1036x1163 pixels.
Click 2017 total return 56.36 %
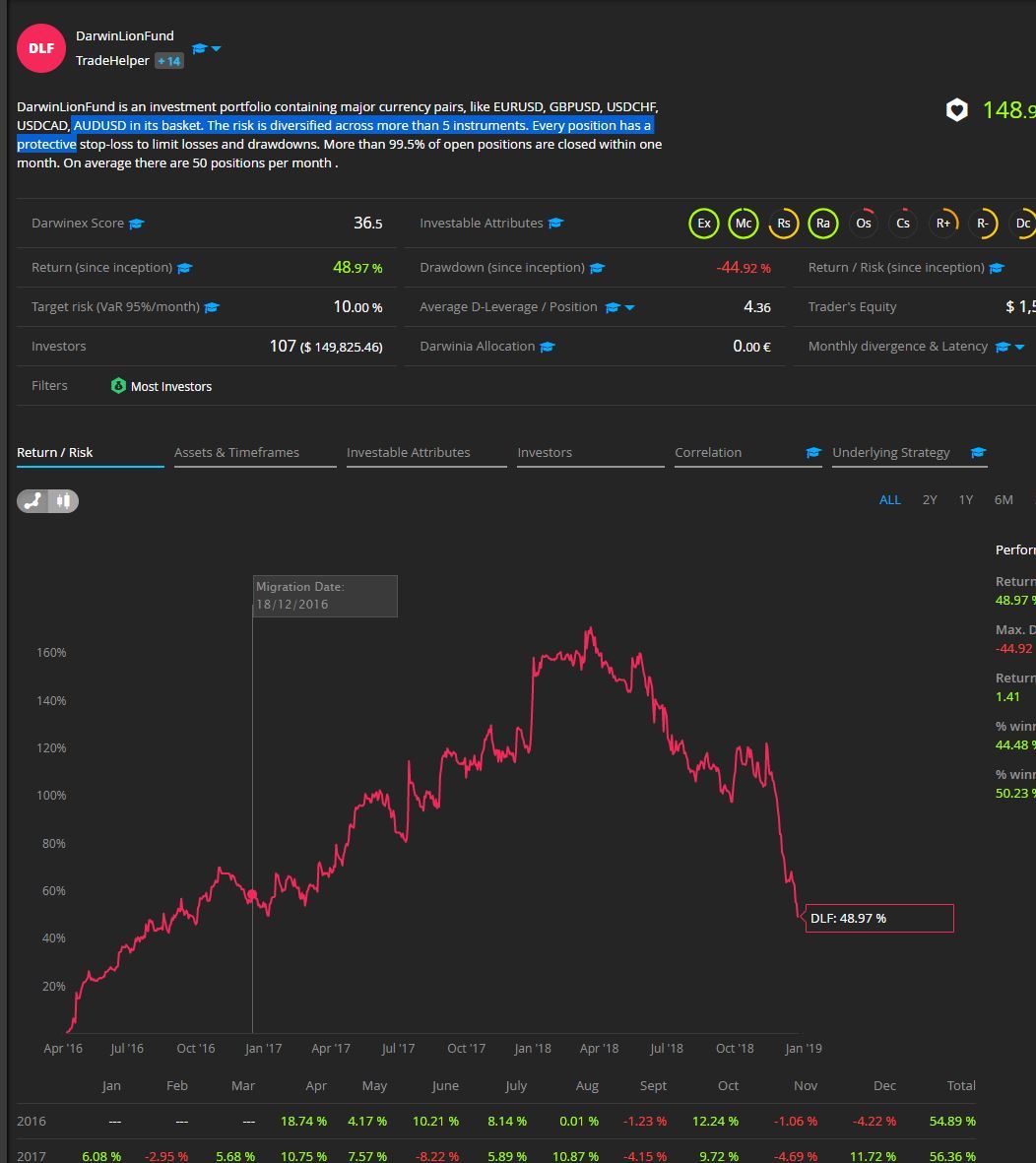(952, 1156)
